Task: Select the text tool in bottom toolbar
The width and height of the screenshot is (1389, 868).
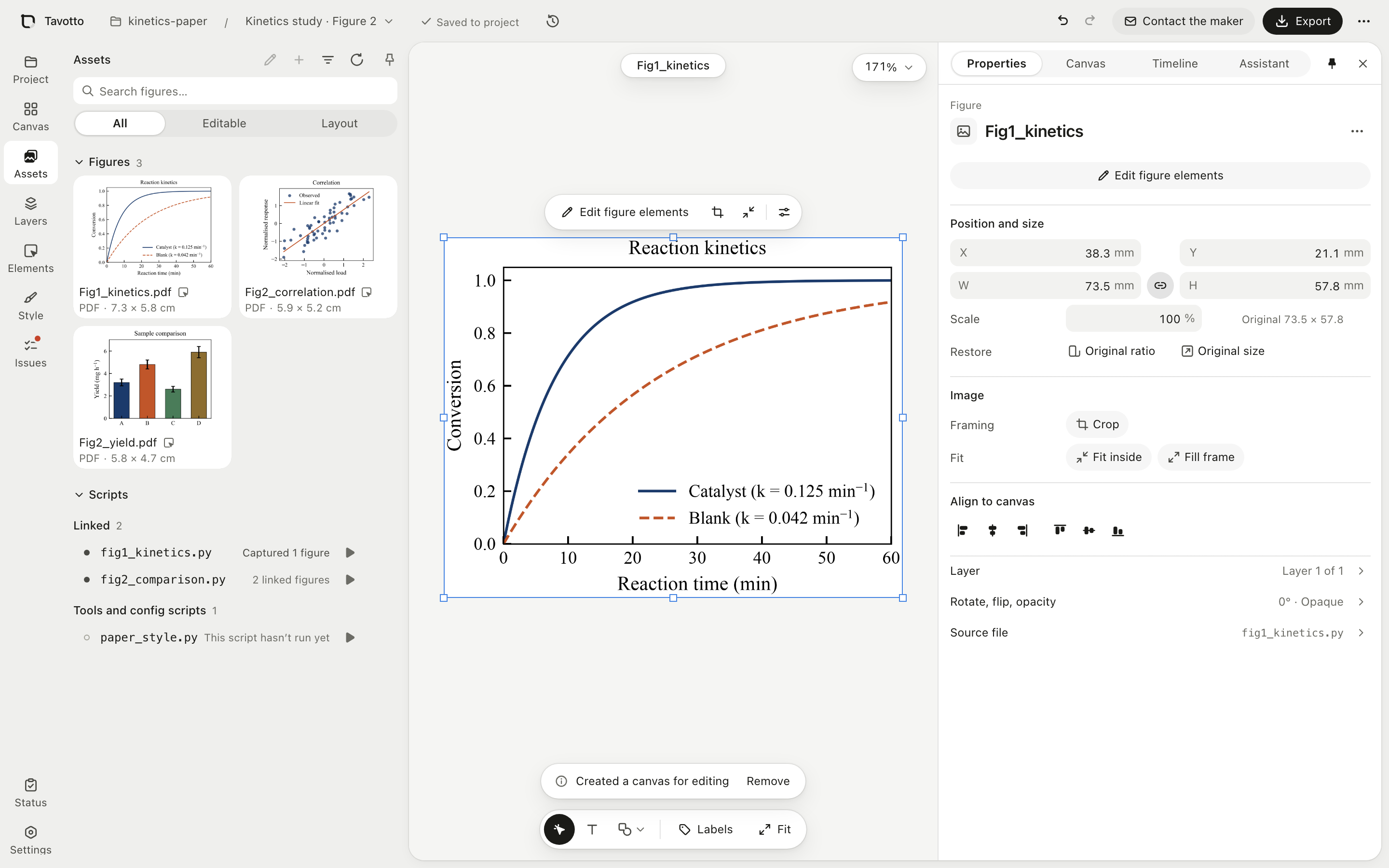Action: [592, 829]
